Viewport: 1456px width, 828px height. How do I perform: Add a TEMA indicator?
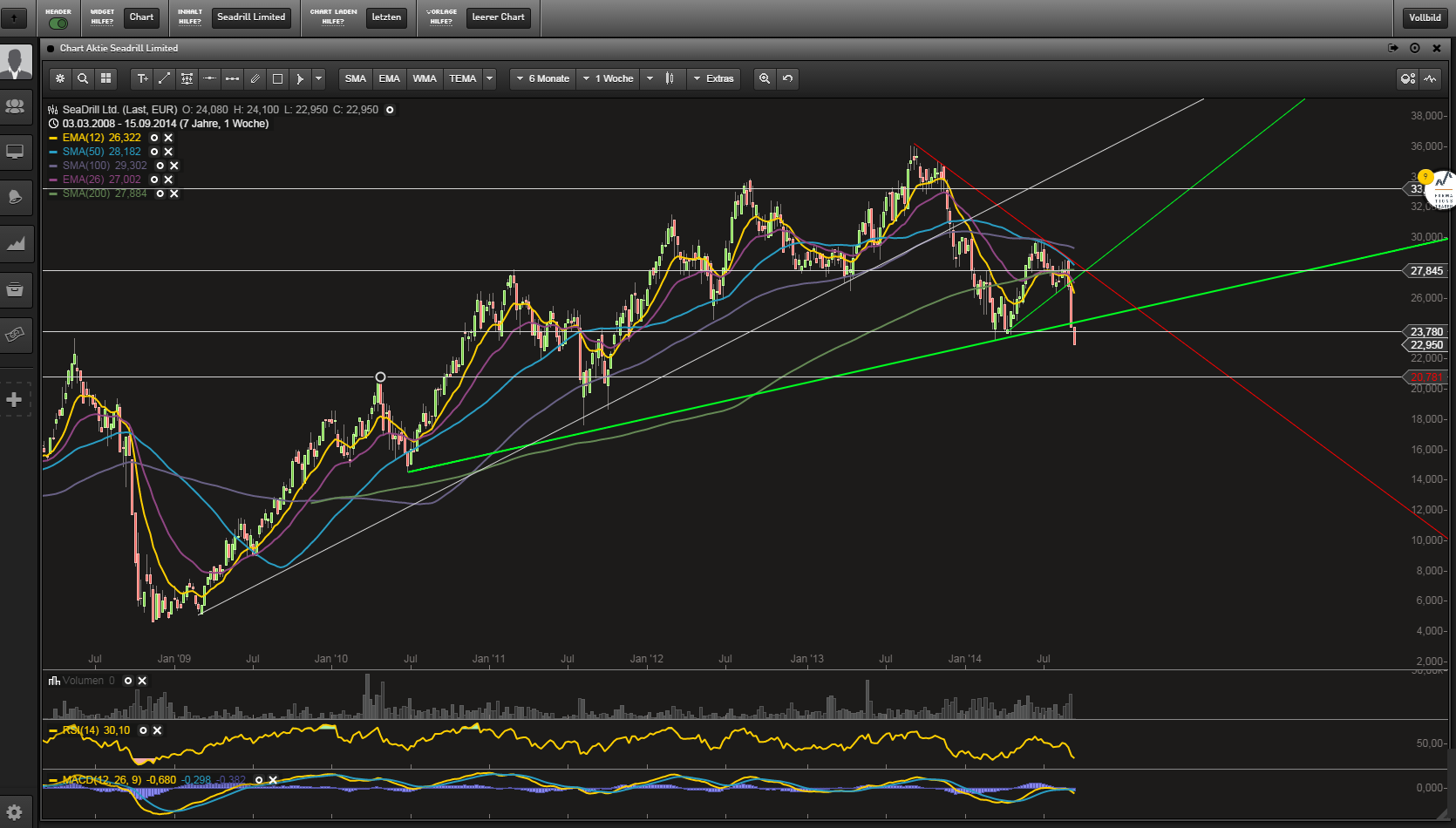pyautogui.click(x=462, y=78)
